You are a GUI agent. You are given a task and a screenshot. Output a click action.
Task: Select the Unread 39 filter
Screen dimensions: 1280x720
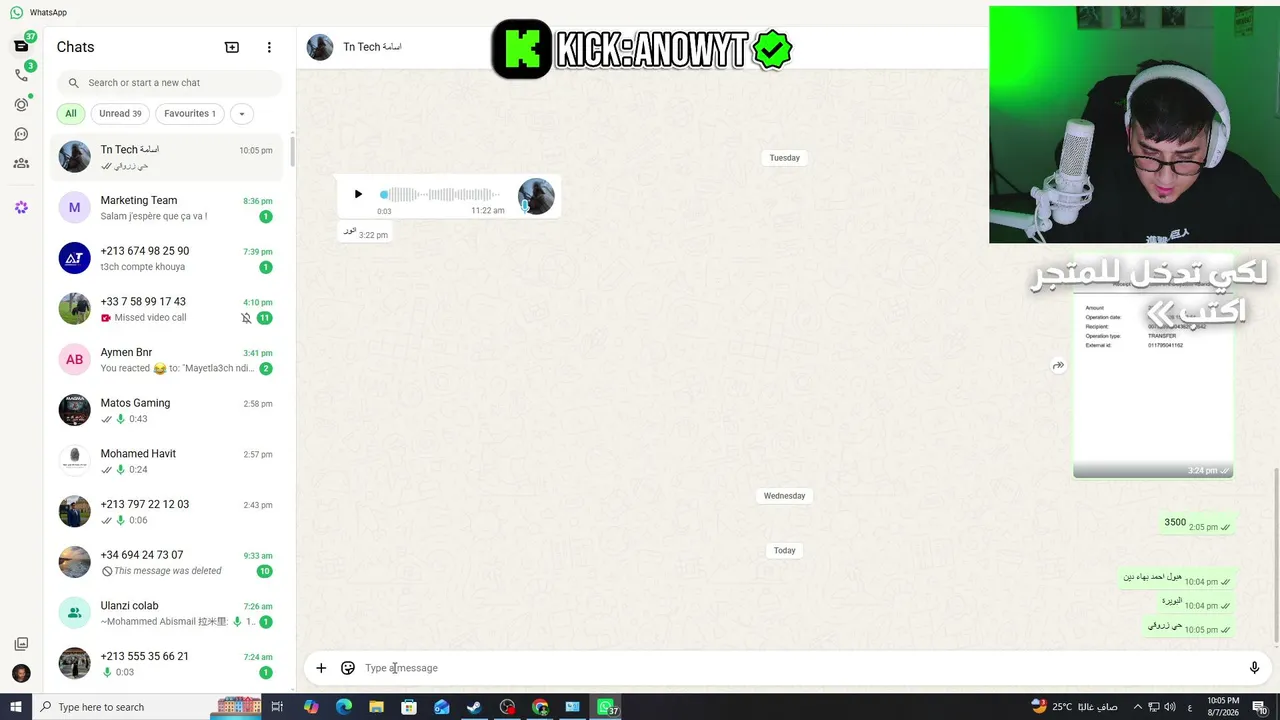pyautogui.click(x=120, y=114)
